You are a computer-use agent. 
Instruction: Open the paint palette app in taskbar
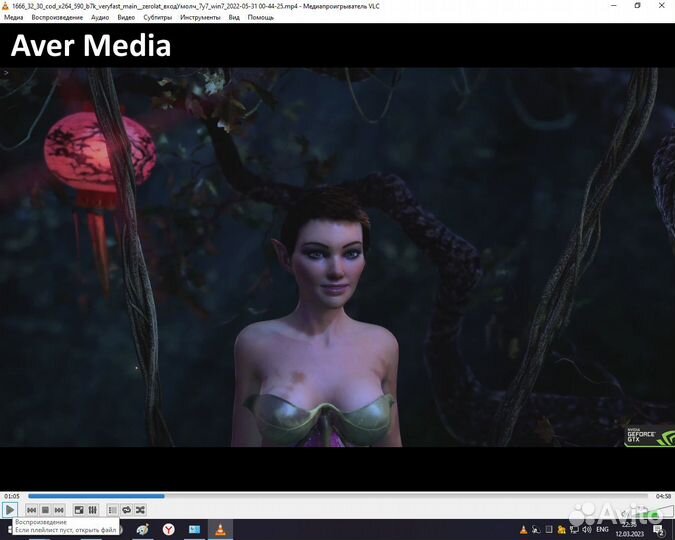point(142,529)
